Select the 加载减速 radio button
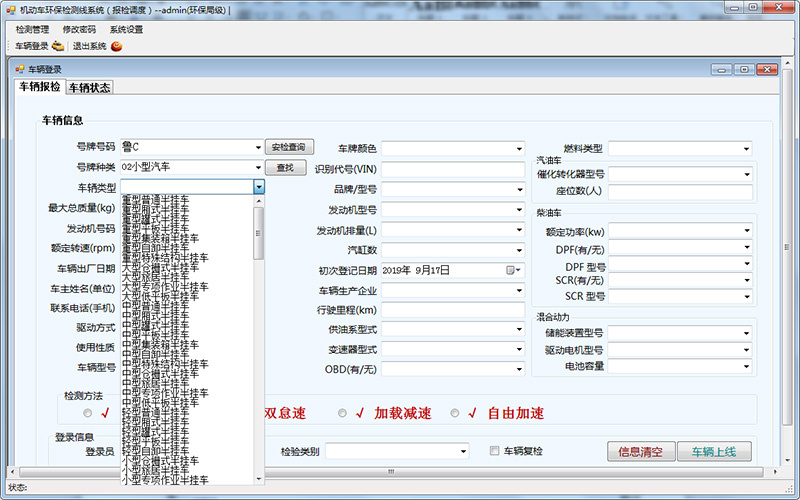 [342, 413]
